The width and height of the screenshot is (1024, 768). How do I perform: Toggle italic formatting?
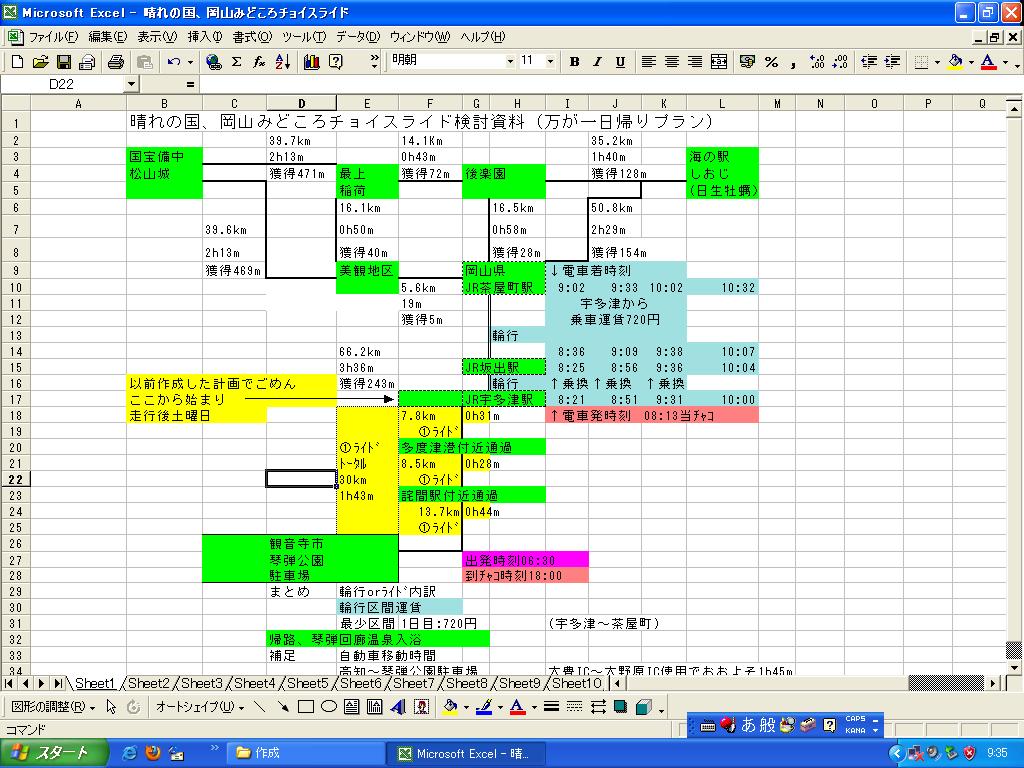pos(597,62)
